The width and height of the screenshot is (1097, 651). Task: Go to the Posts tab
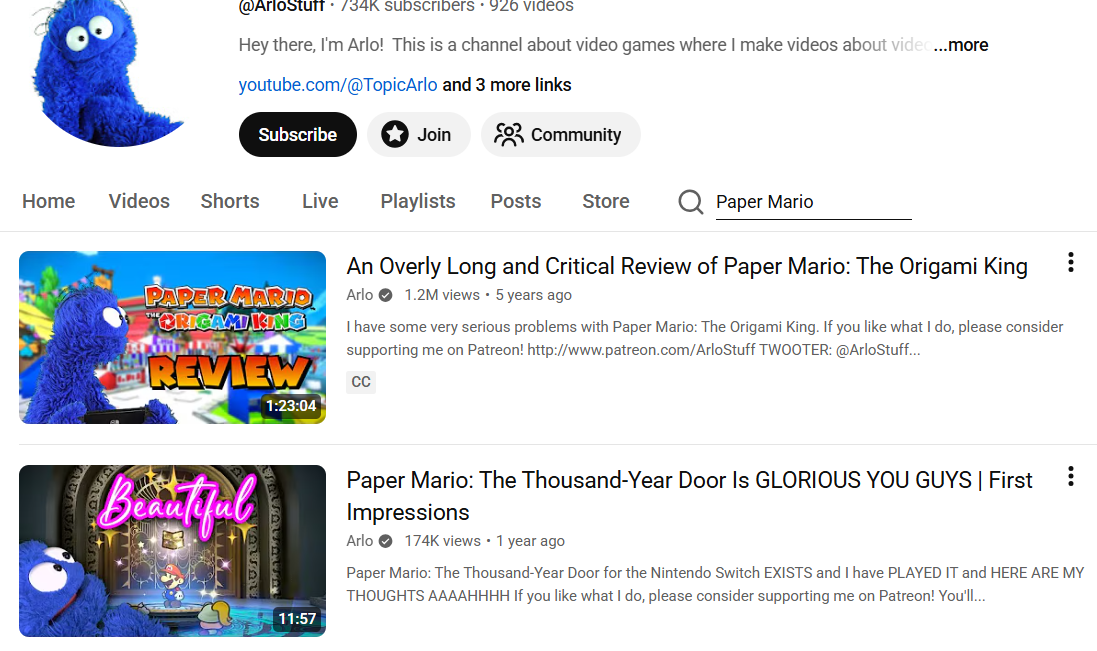516,201
